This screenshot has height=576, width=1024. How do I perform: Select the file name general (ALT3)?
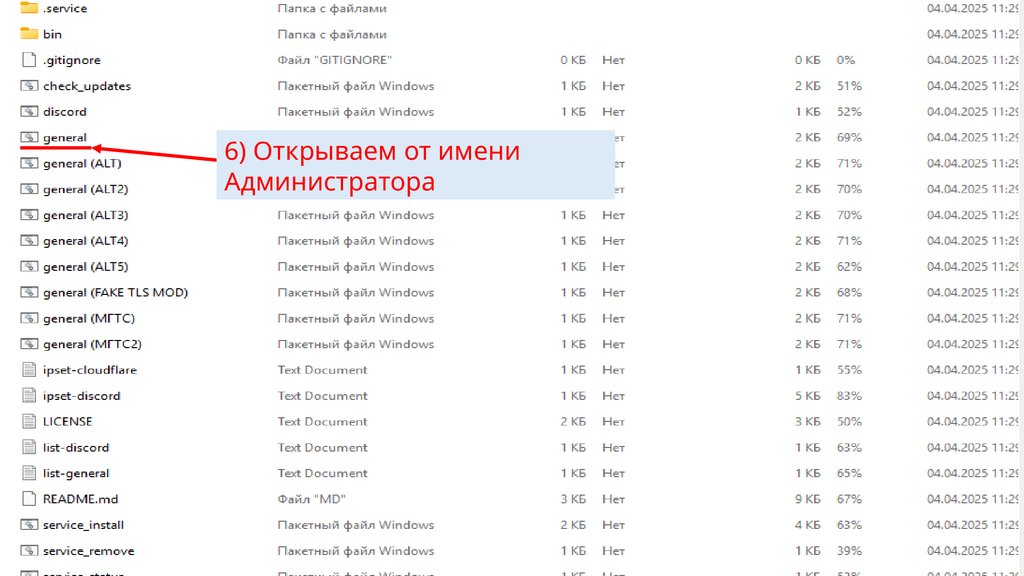tap(86, 215)
